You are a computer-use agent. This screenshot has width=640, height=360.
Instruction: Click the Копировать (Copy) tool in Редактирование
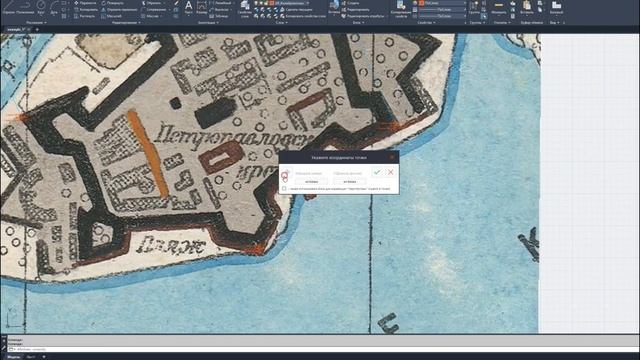tap(86, 9)
